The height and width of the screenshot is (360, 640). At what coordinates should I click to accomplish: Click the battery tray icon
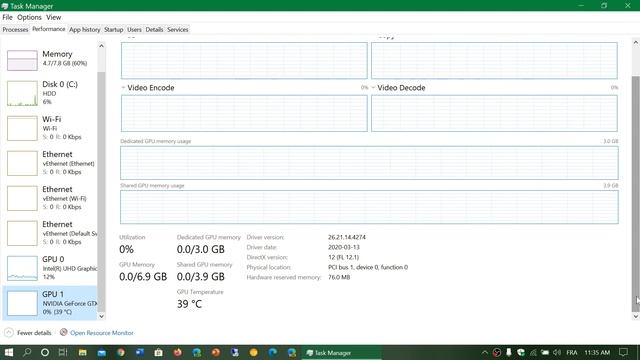(x=545, y=352)
